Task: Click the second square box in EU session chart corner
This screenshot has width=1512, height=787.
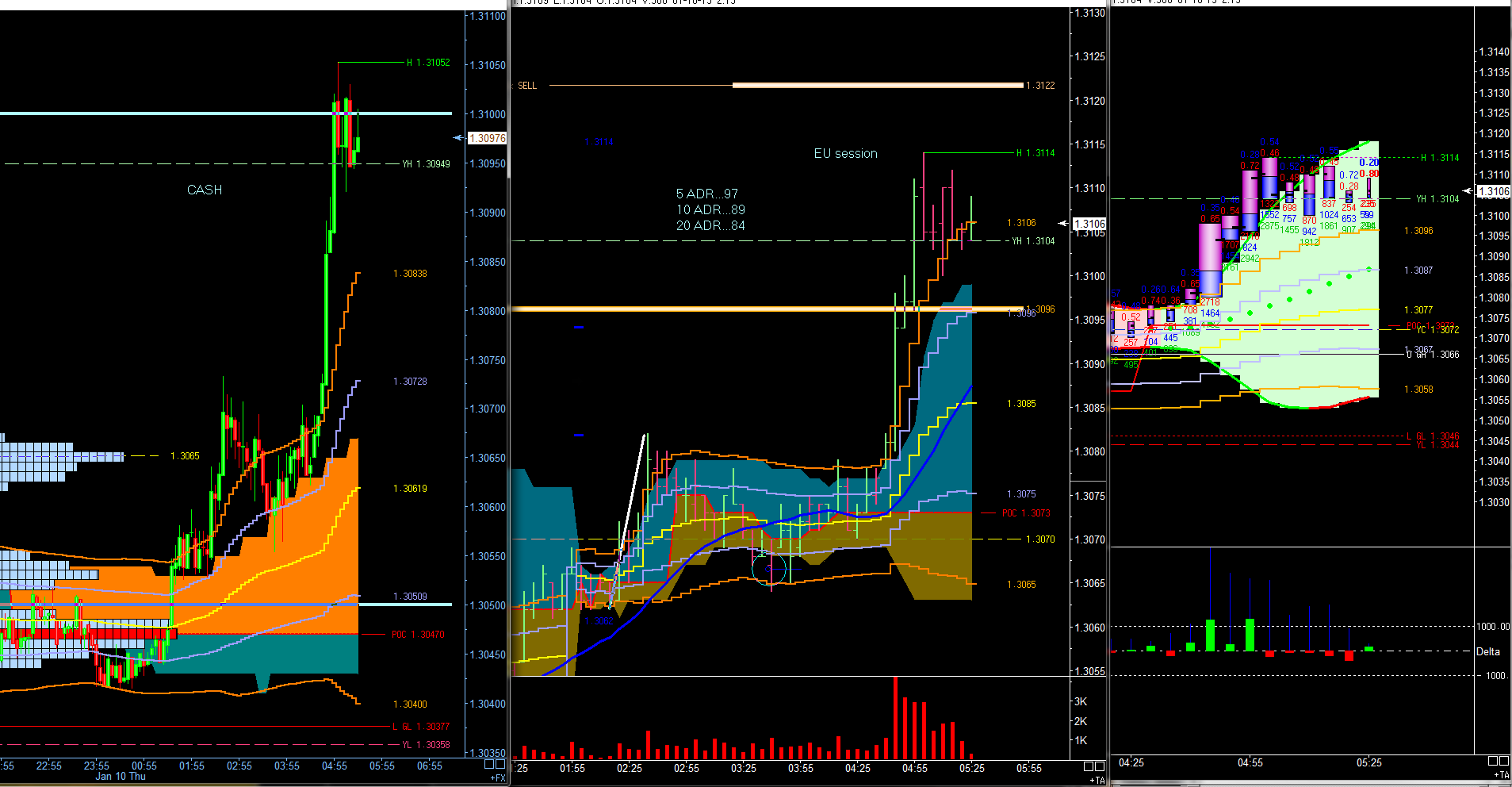Action: click(1100, 766)
